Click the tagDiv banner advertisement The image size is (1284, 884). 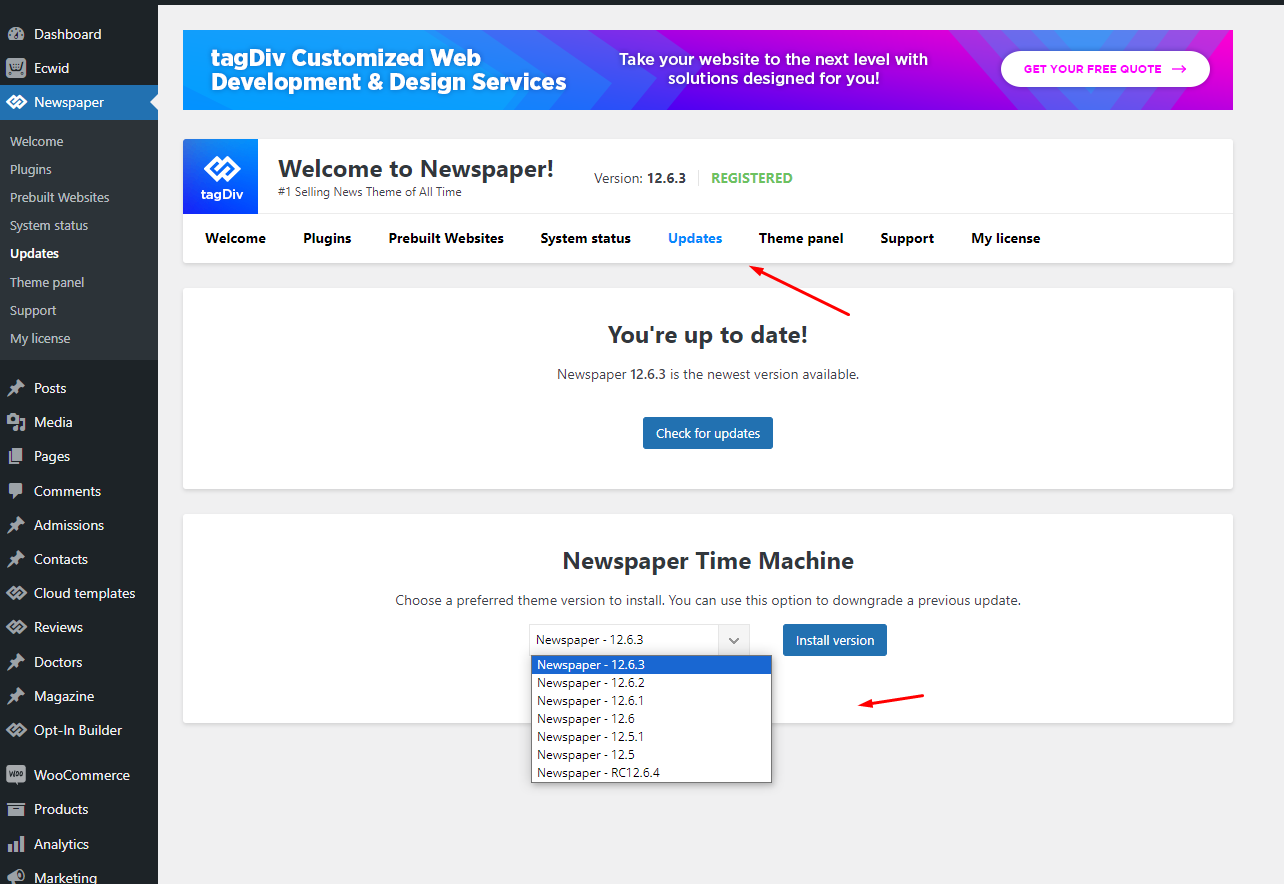tap(708, 69)
